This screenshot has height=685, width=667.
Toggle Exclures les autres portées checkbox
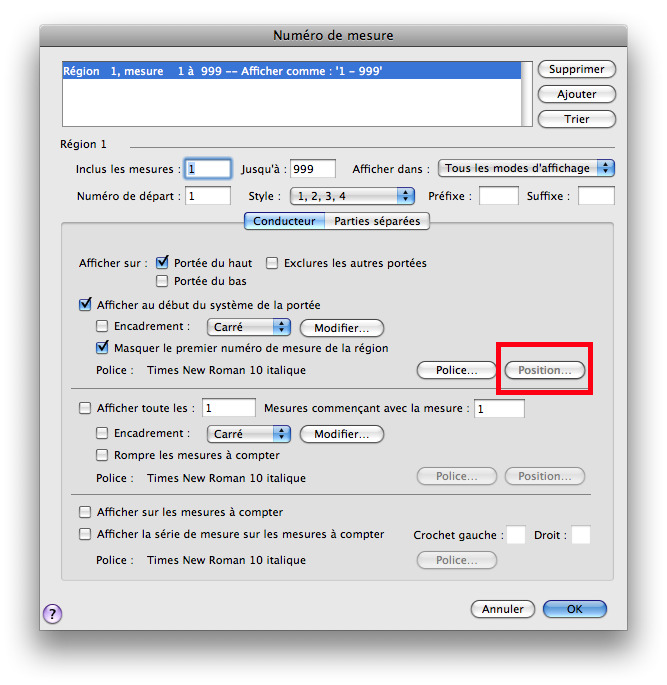(x=272, y=263)
